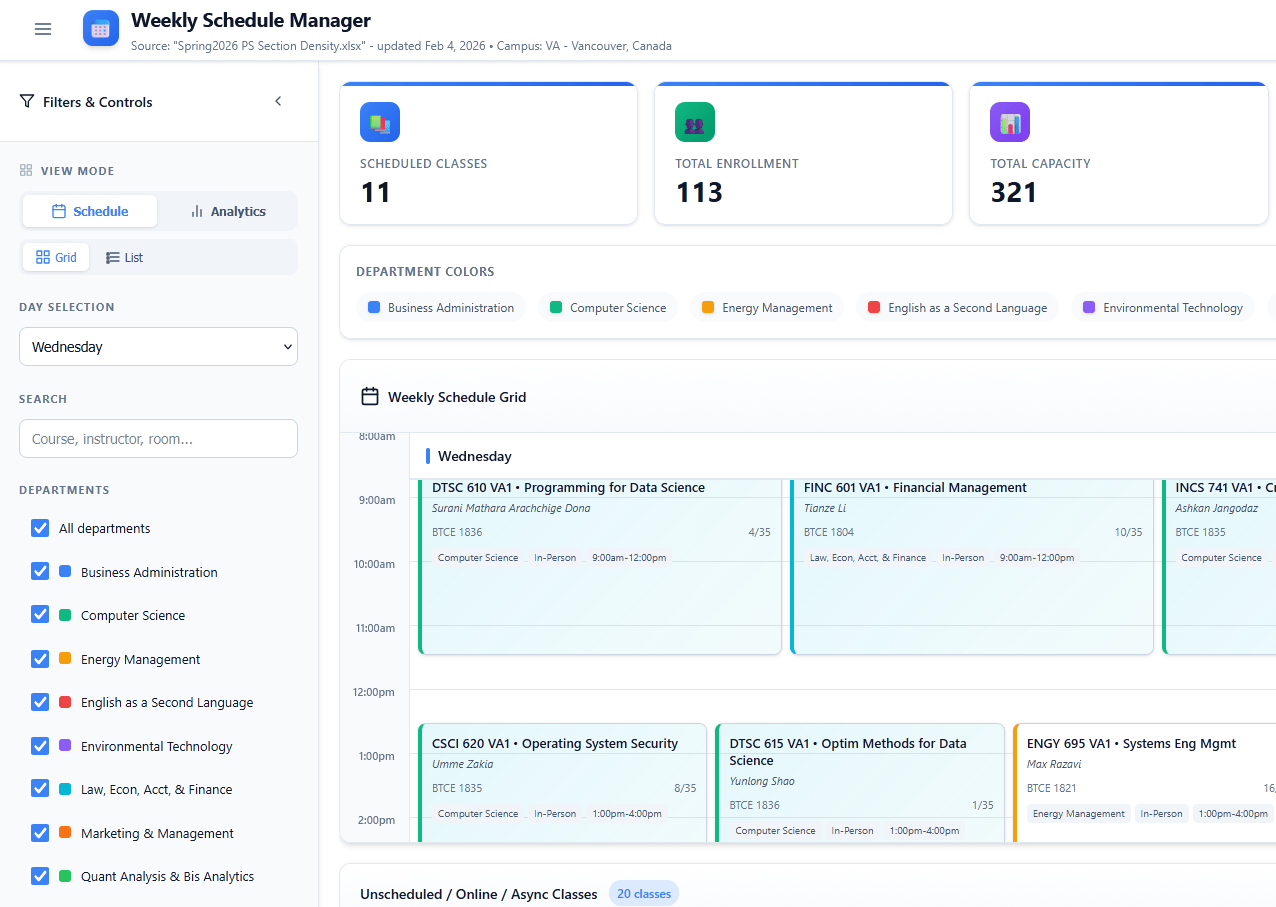Click the Total Enrollment people icon

tap(695, 121)
